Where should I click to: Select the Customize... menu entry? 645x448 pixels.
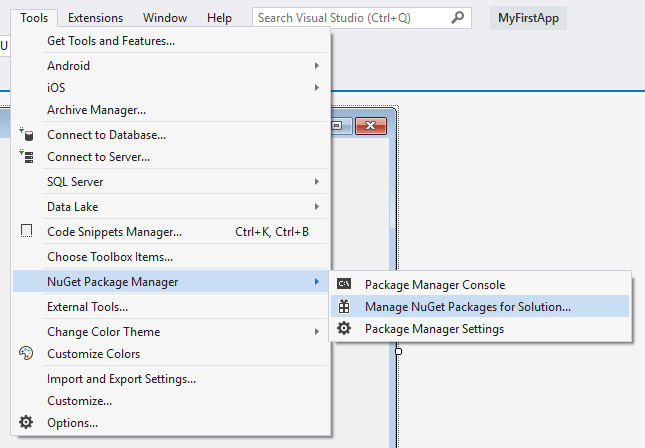(x=171, y=401)
